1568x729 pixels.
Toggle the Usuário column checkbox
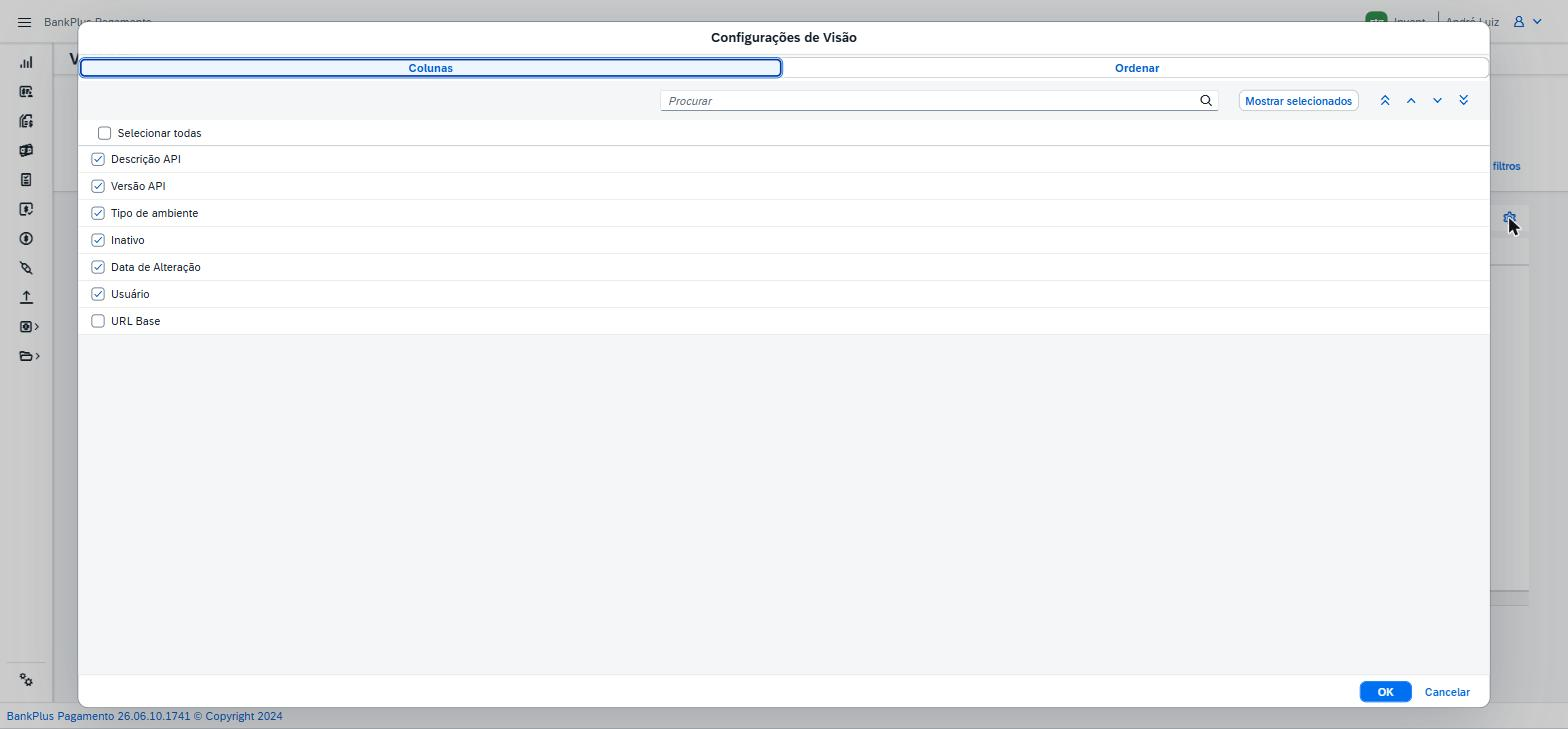click(98, 294)
